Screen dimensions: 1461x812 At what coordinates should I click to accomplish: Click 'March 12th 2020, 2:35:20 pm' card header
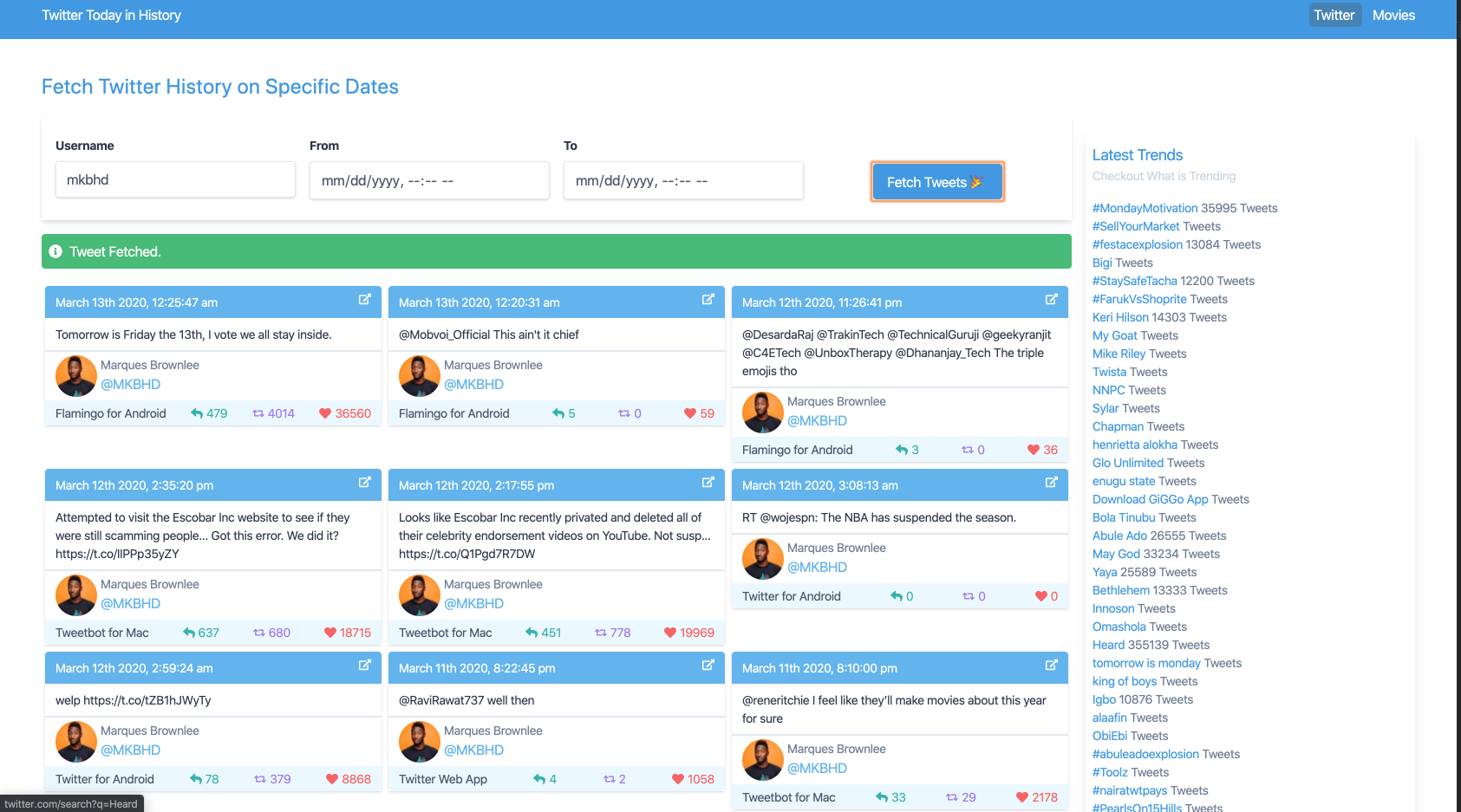pyautogui.click(x=213, y=485)
